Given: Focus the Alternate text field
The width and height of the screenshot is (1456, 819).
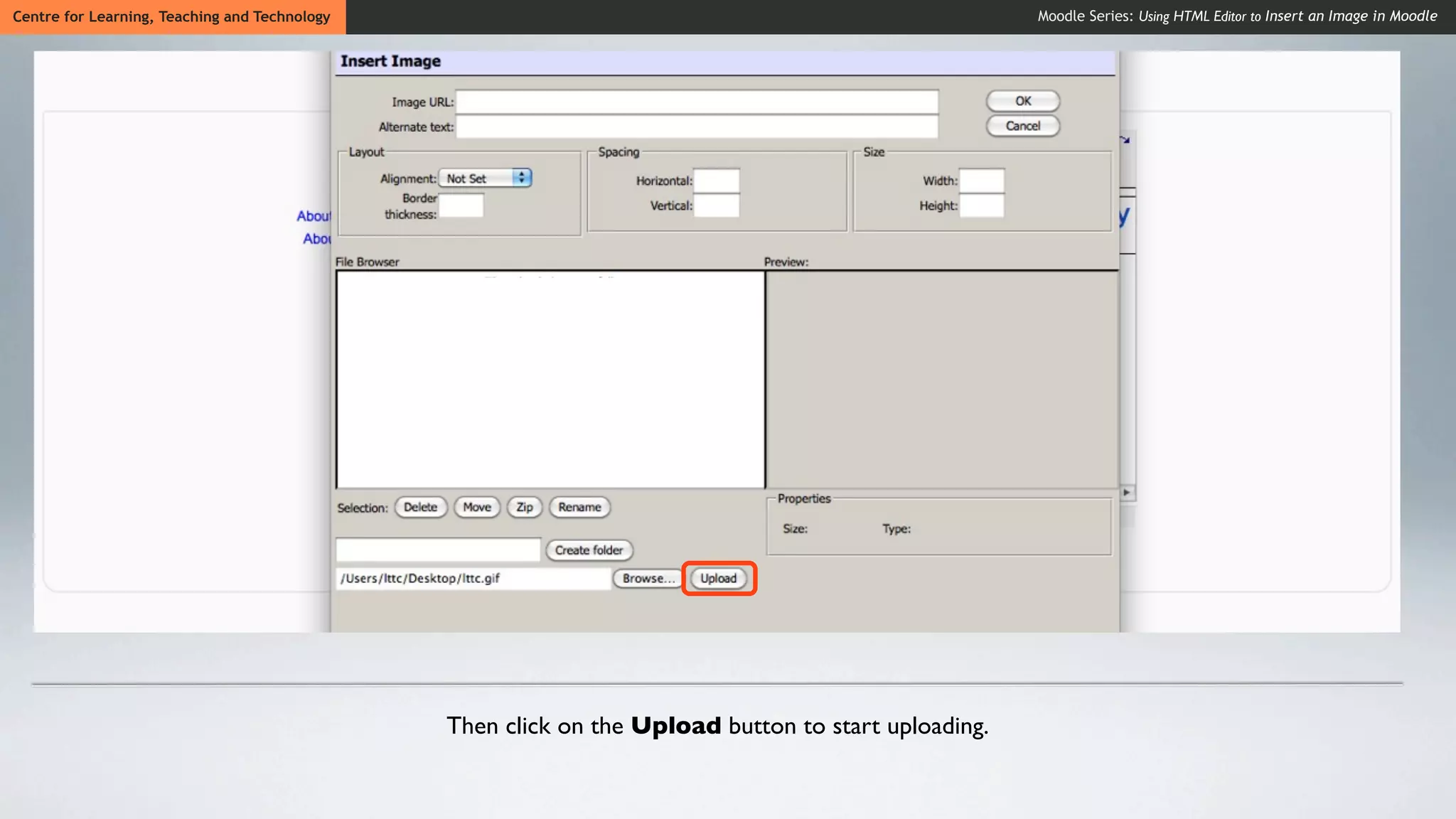Looking at the screenshot, I should [697, 127].
